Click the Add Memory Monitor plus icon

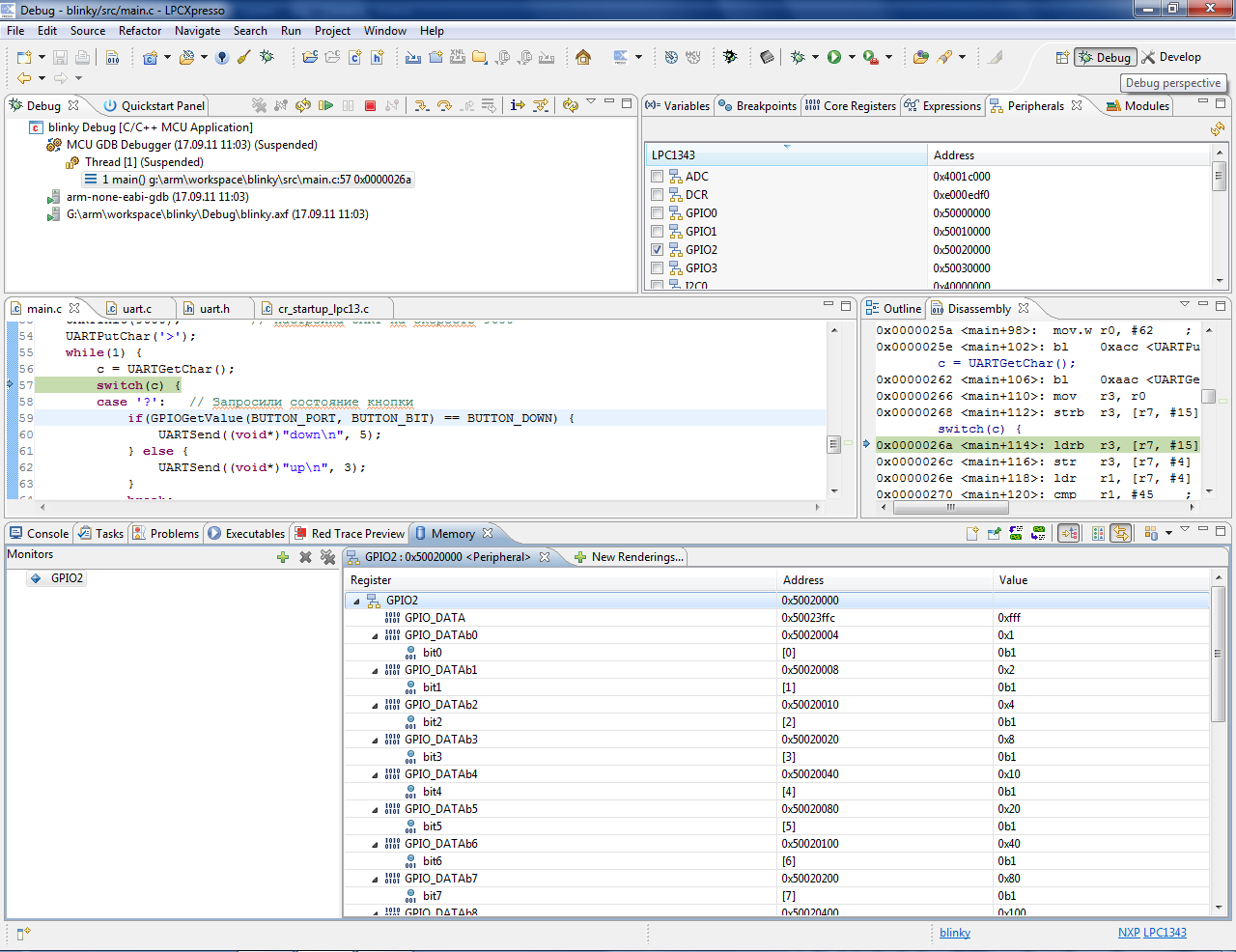click(283, 557)
